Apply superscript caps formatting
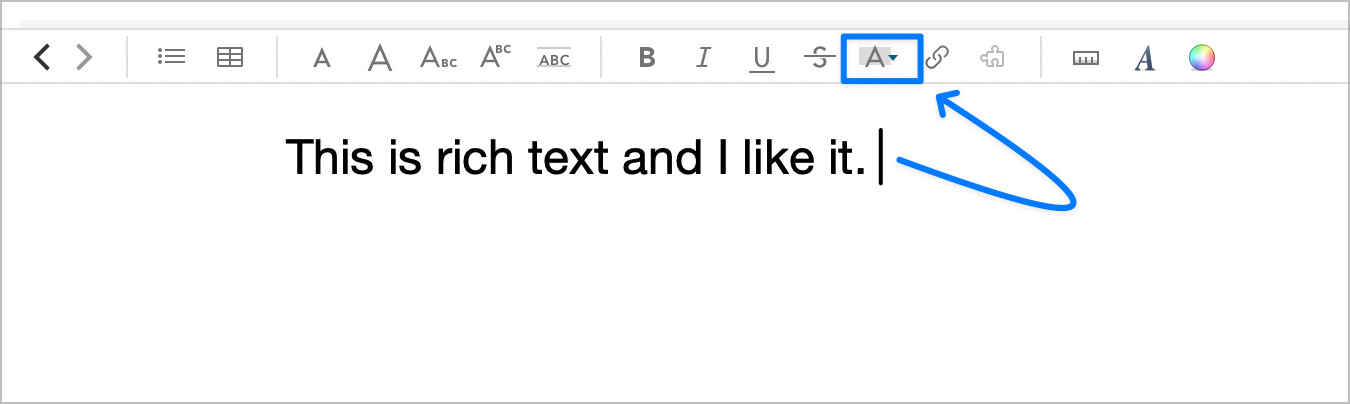 tap(495, 57)
